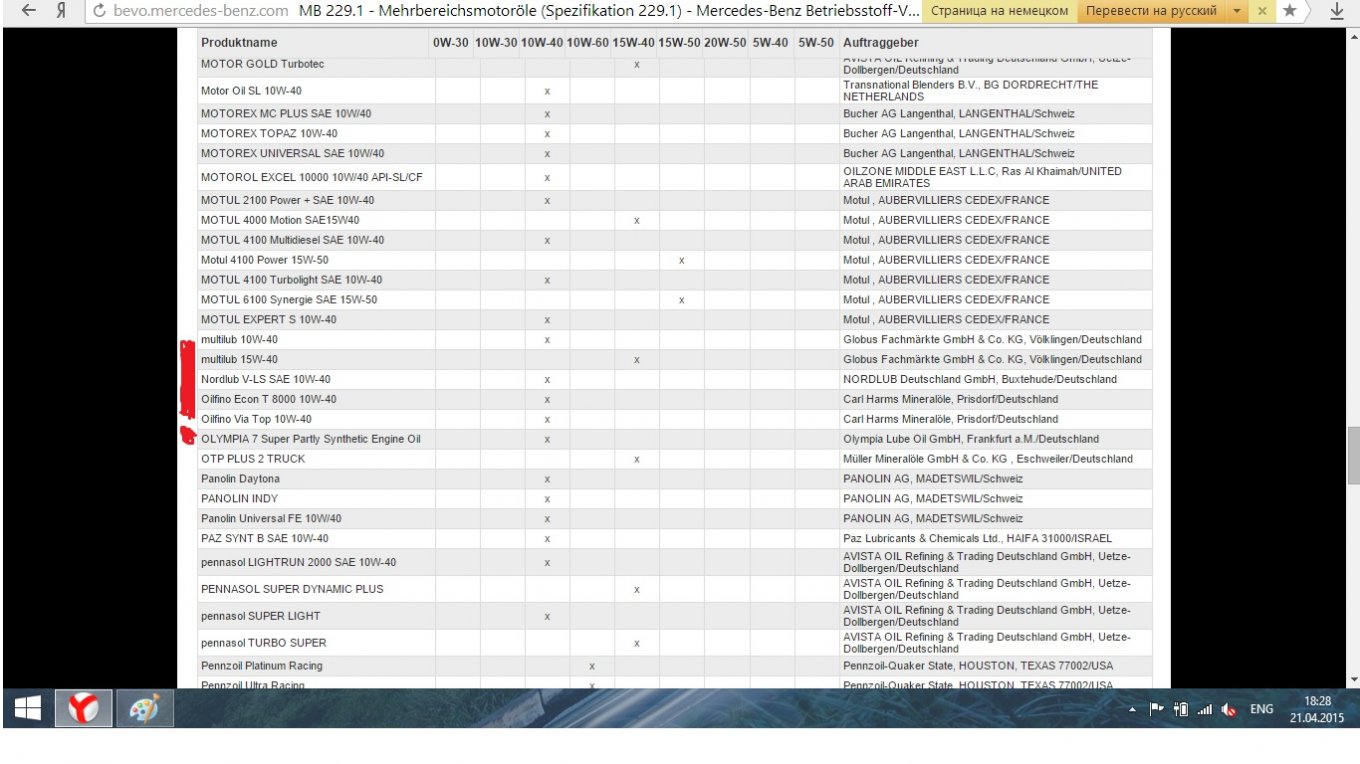Select the MOTOREX TOPAZ 10W-40 entry

(269, 134)
